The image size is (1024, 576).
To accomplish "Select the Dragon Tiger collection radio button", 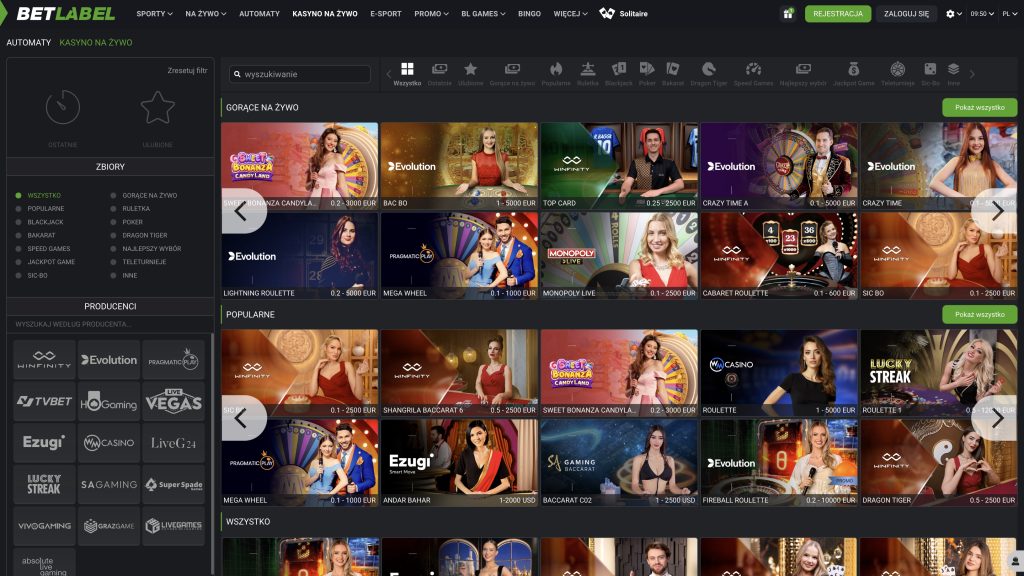I will point(113,235).
